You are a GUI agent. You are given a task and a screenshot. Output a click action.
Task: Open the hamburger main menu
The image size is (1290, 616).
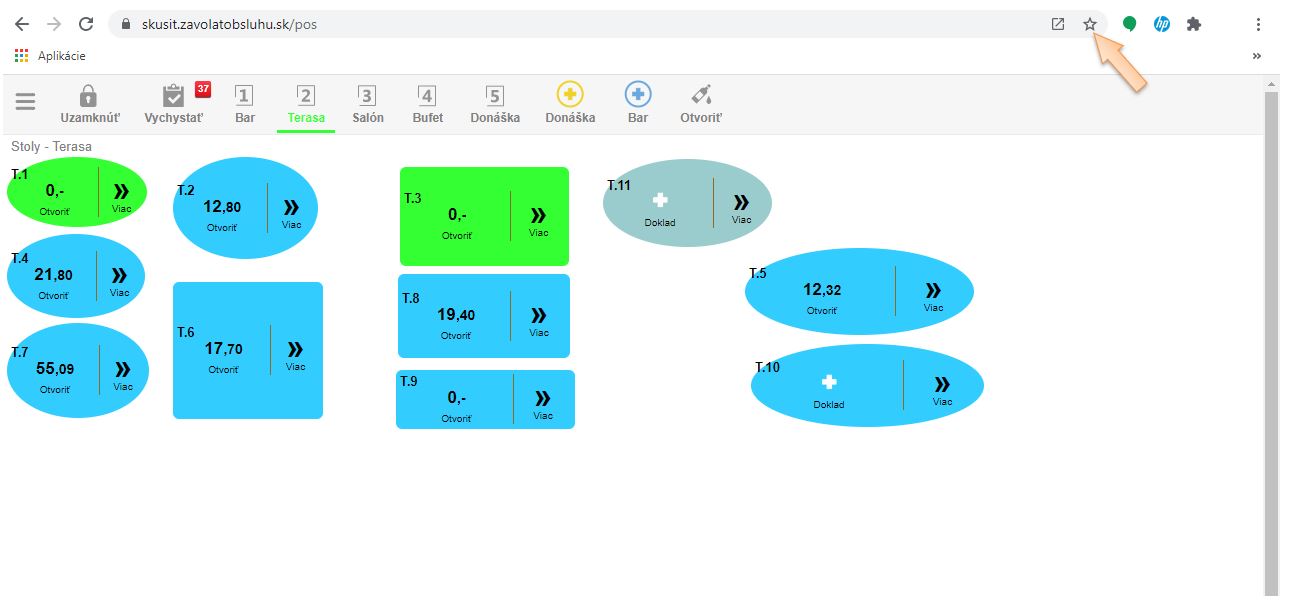(25, 102)
